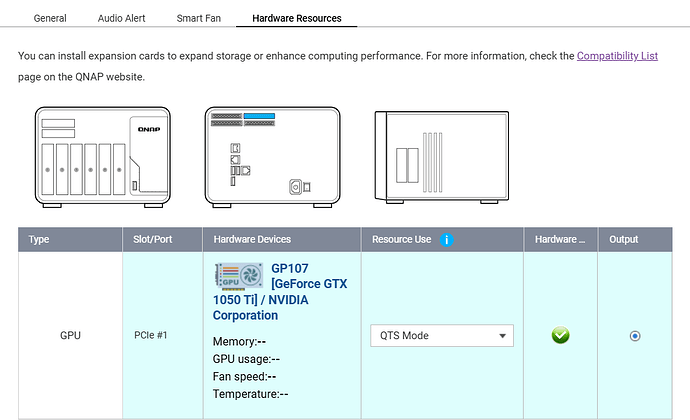Open the Compatibility List link
The height and width of the screenshot is (420, 690).
617,56
